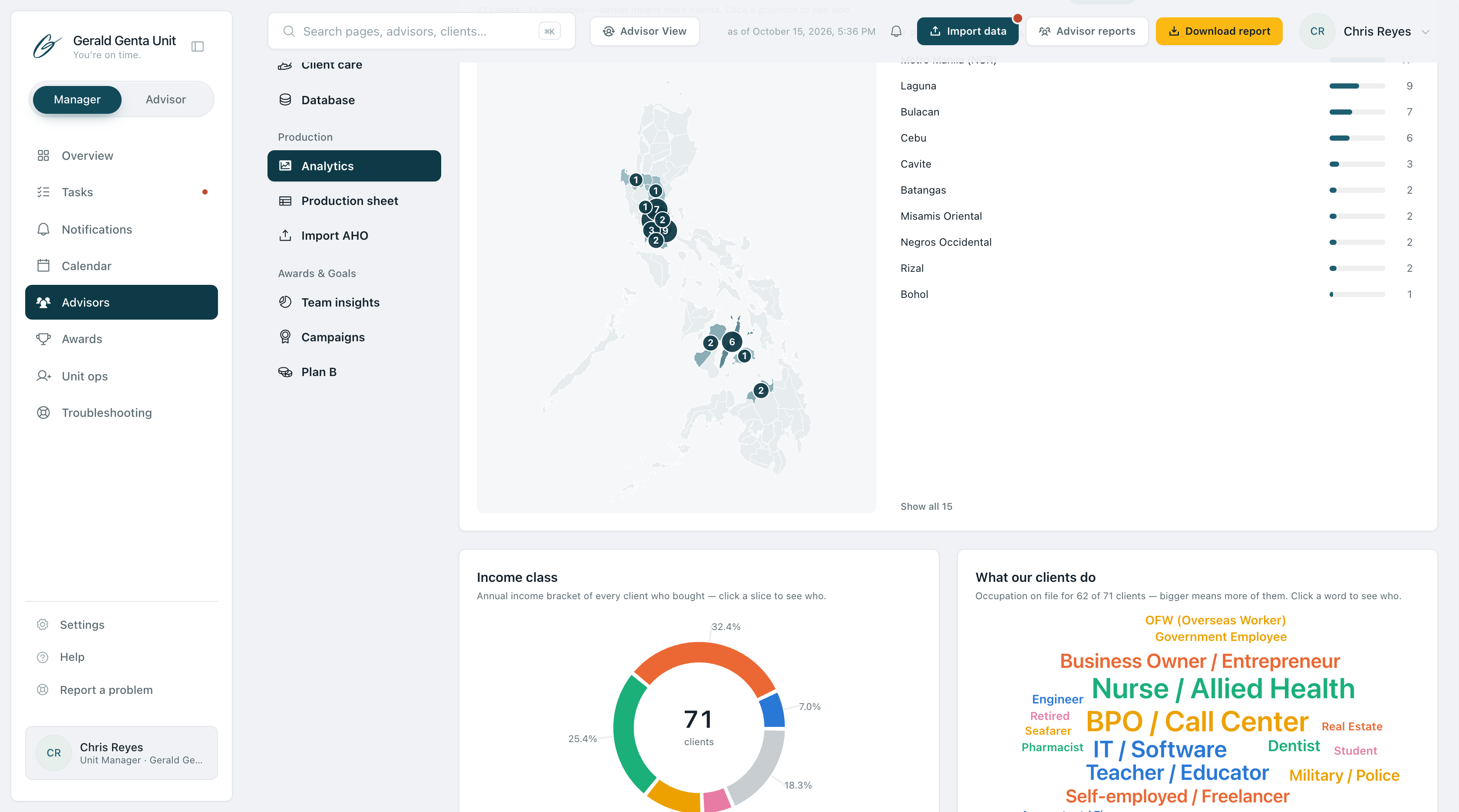Click the Import data button
1459x812 pixels.
[x=967, y=31]
